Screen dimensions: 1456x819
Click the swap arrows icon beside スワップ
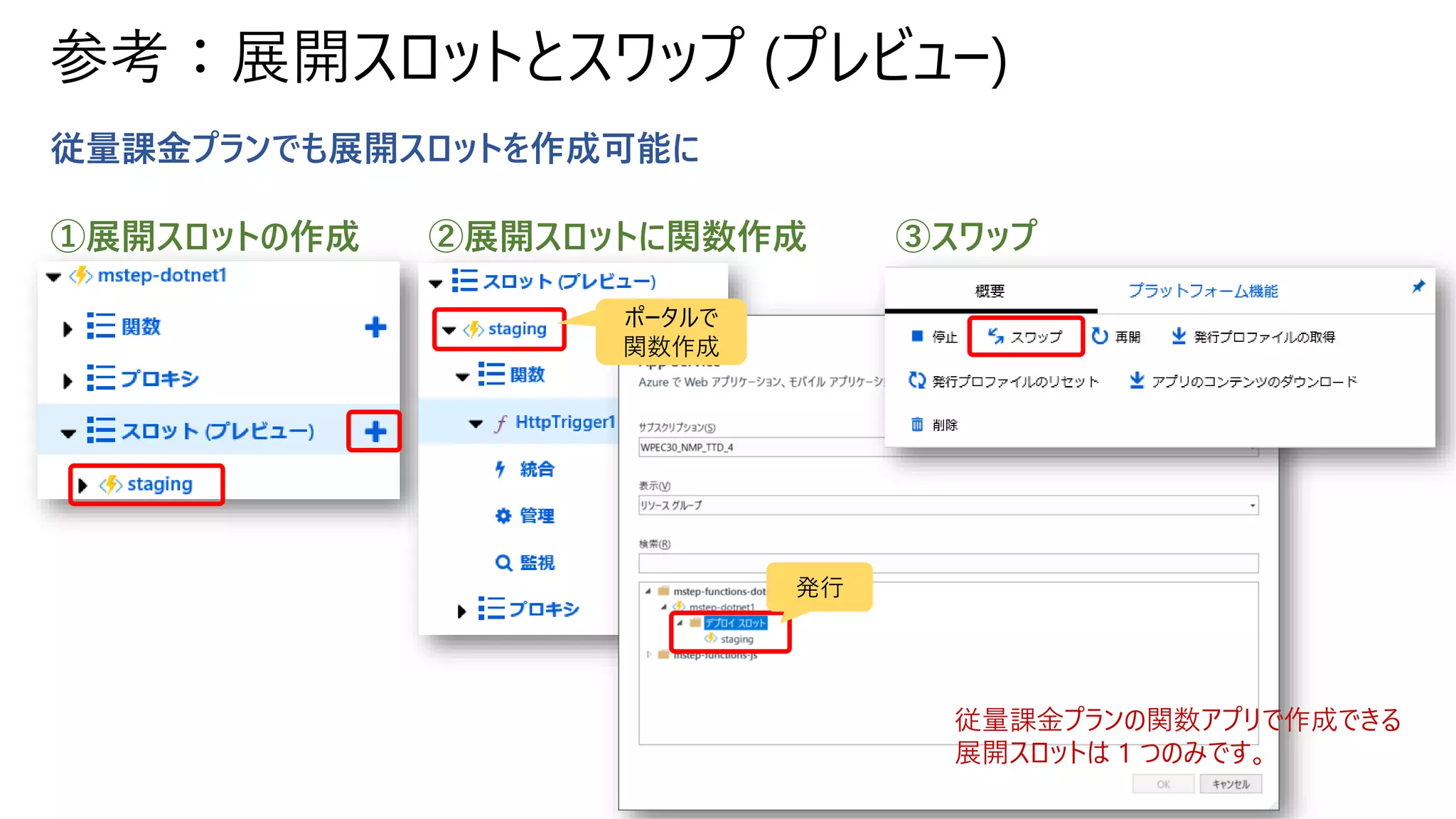(995, 336)
